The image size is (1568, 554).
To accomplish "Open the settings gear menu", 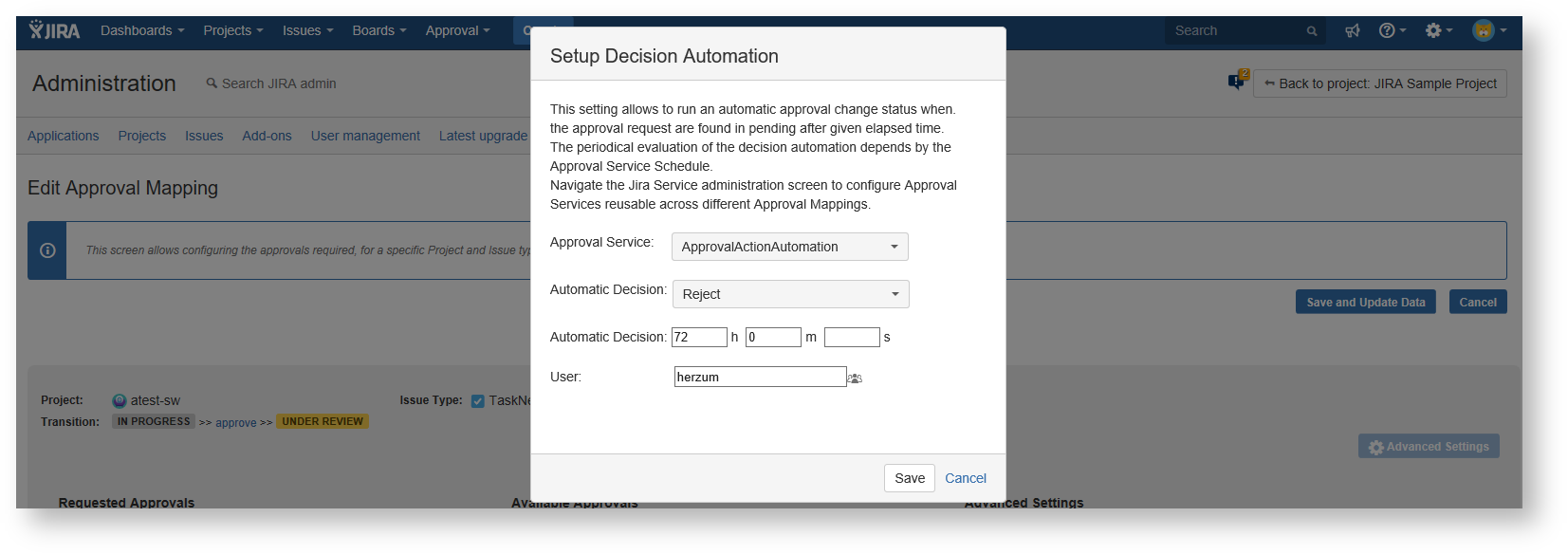I will 1437,30.
